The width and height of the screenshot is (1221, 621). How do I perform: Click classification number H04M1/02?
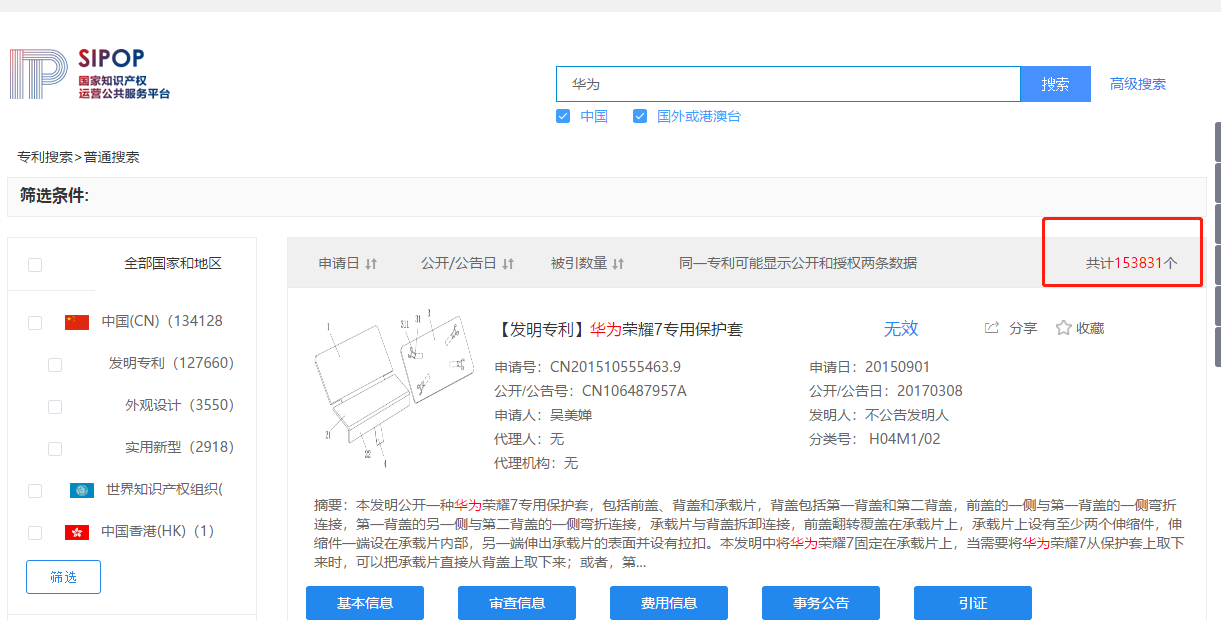pos(905,439)
